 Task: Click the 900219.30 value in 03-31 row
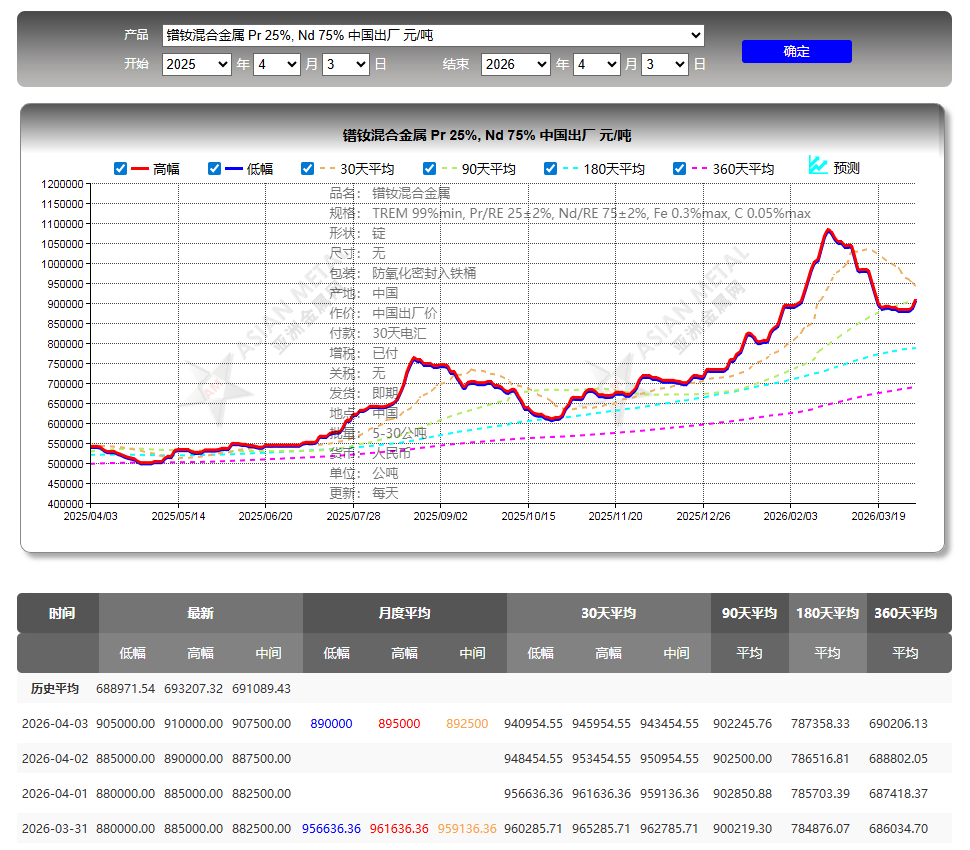pyautogui.click(x=742, y=828)
